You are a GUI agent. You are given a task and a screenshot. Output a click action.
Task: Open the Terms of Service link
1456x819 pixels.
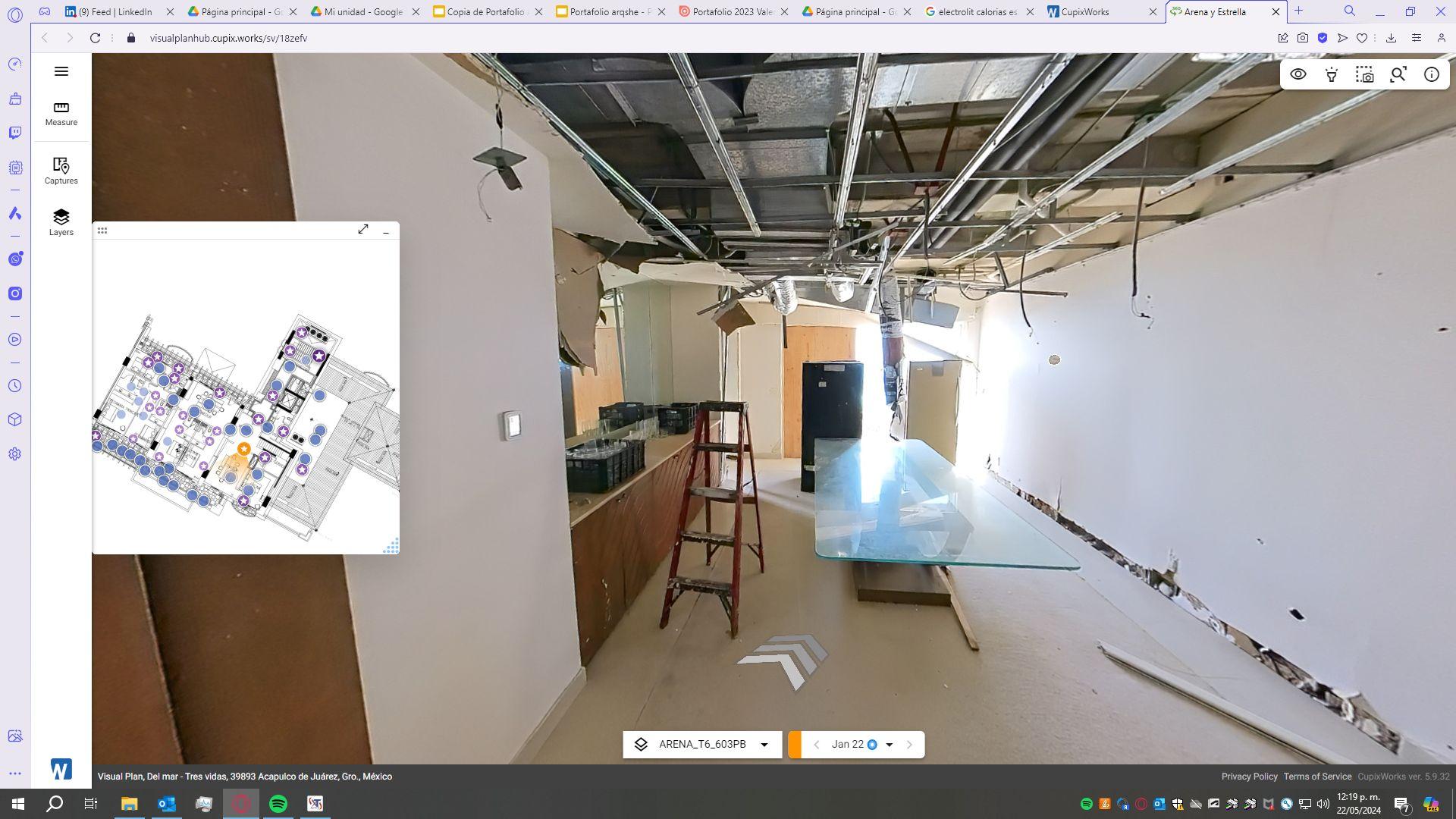[1317, 777]
